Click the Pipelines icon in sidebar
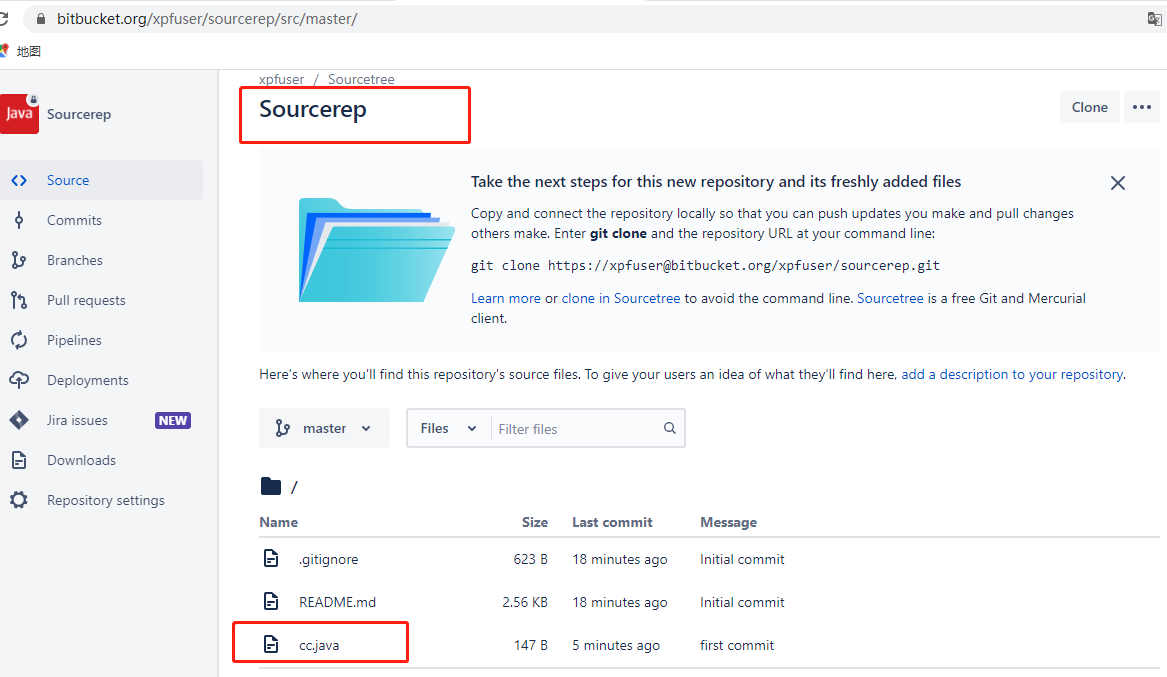 [x=19, y=340]
